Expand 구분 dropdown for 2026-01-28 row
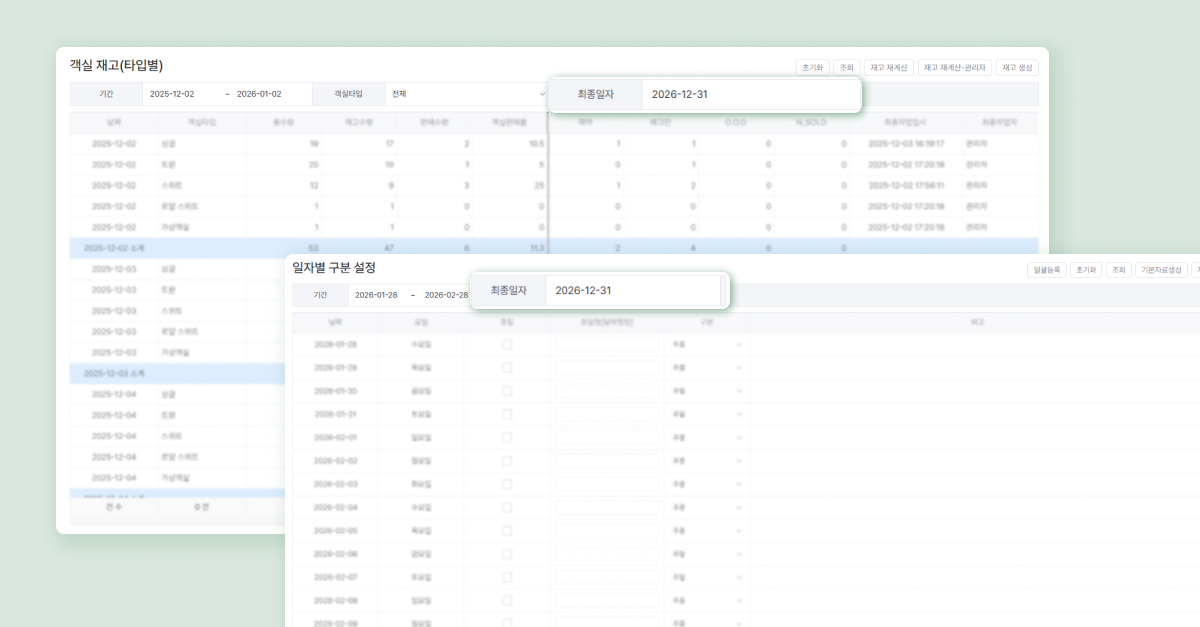Screen dimensions: 1200x627 pyautogui.click(x=707, y=344)
